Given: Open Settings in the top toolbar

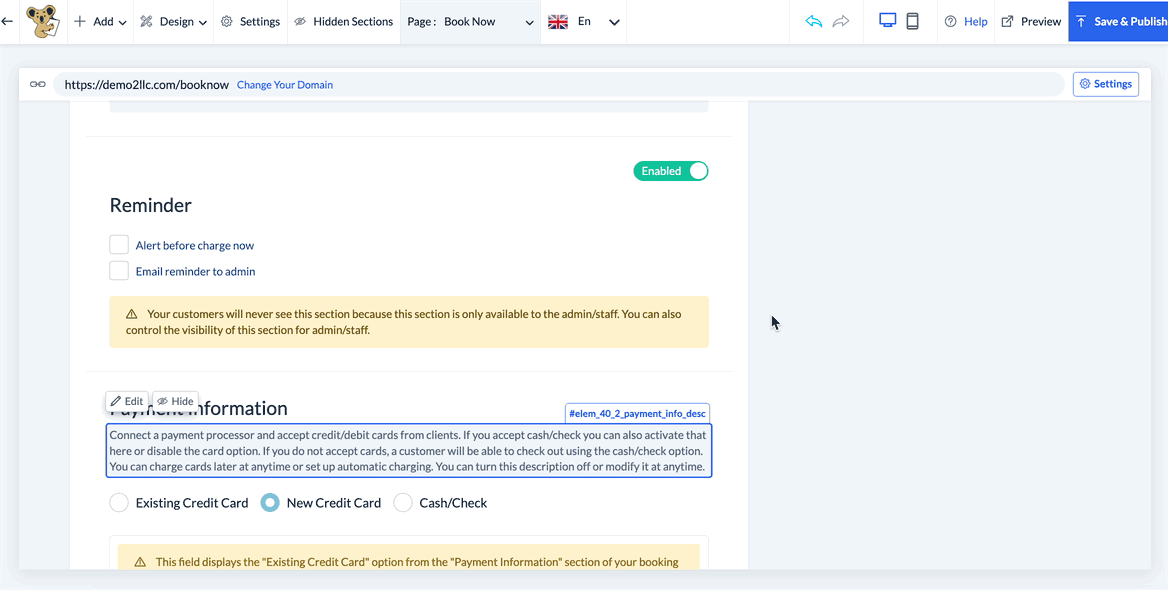Looking at the screenshot, I should pyautogui.click(x=250, y=21).
